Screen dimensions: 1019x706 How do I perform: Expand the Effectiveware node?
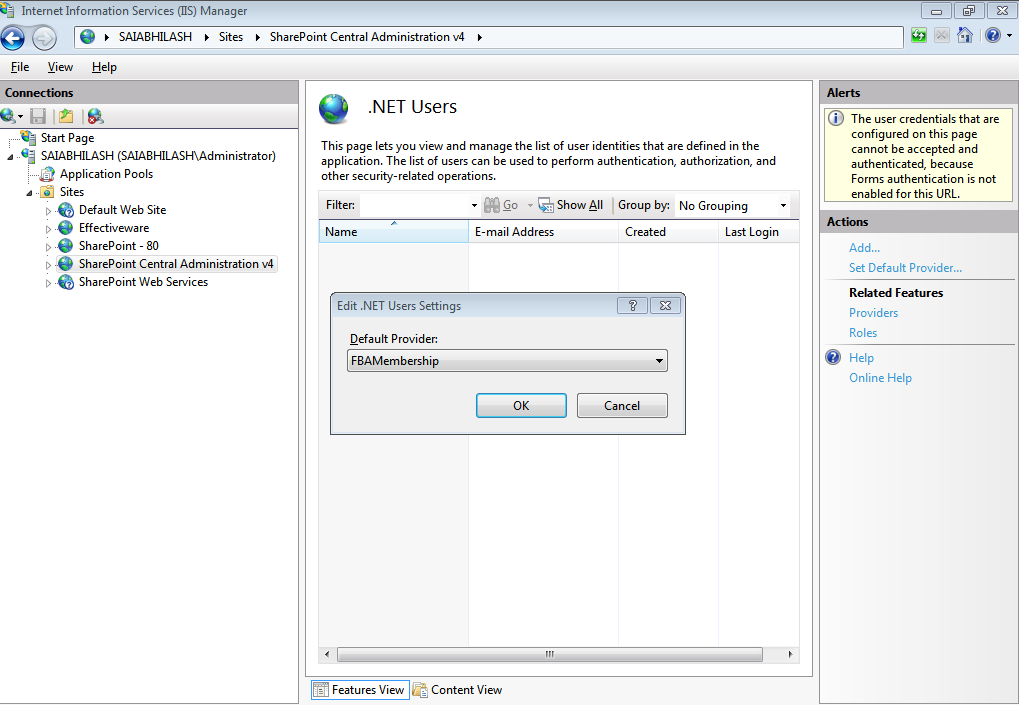click(48, 229)
